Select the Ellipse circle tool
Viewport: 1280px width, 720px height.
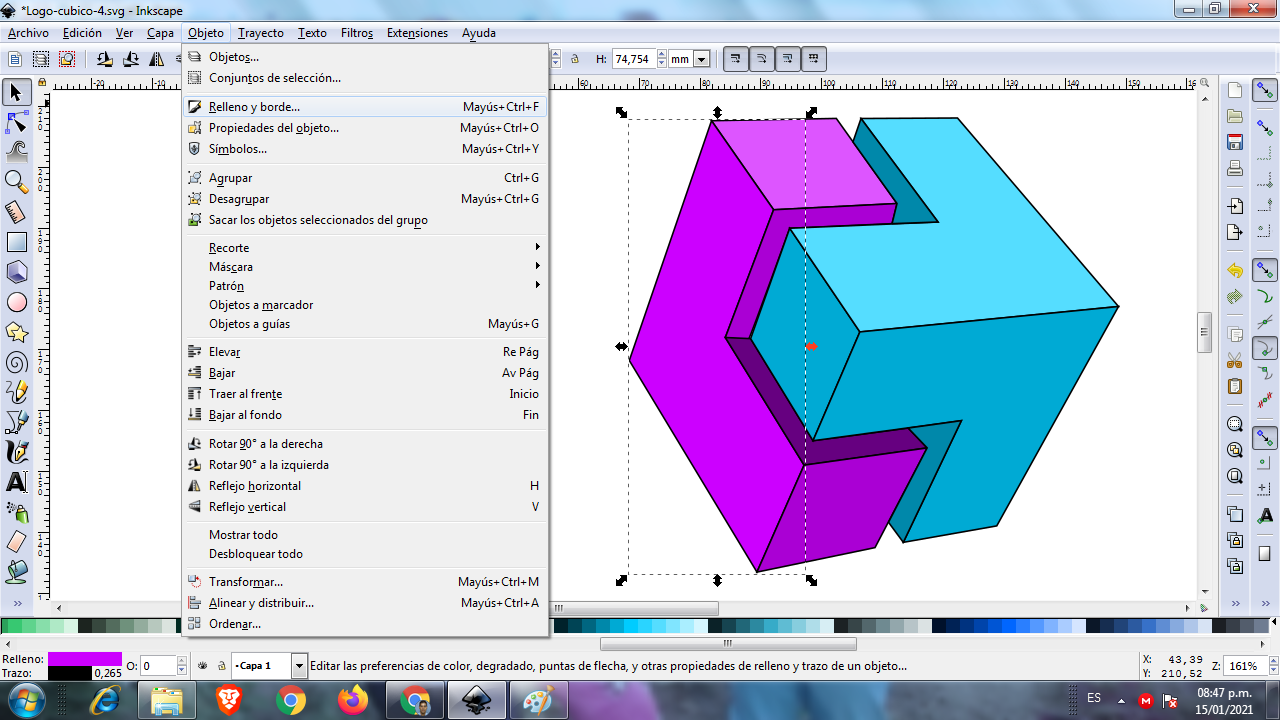pyautogui.click(x=16, y=302)
